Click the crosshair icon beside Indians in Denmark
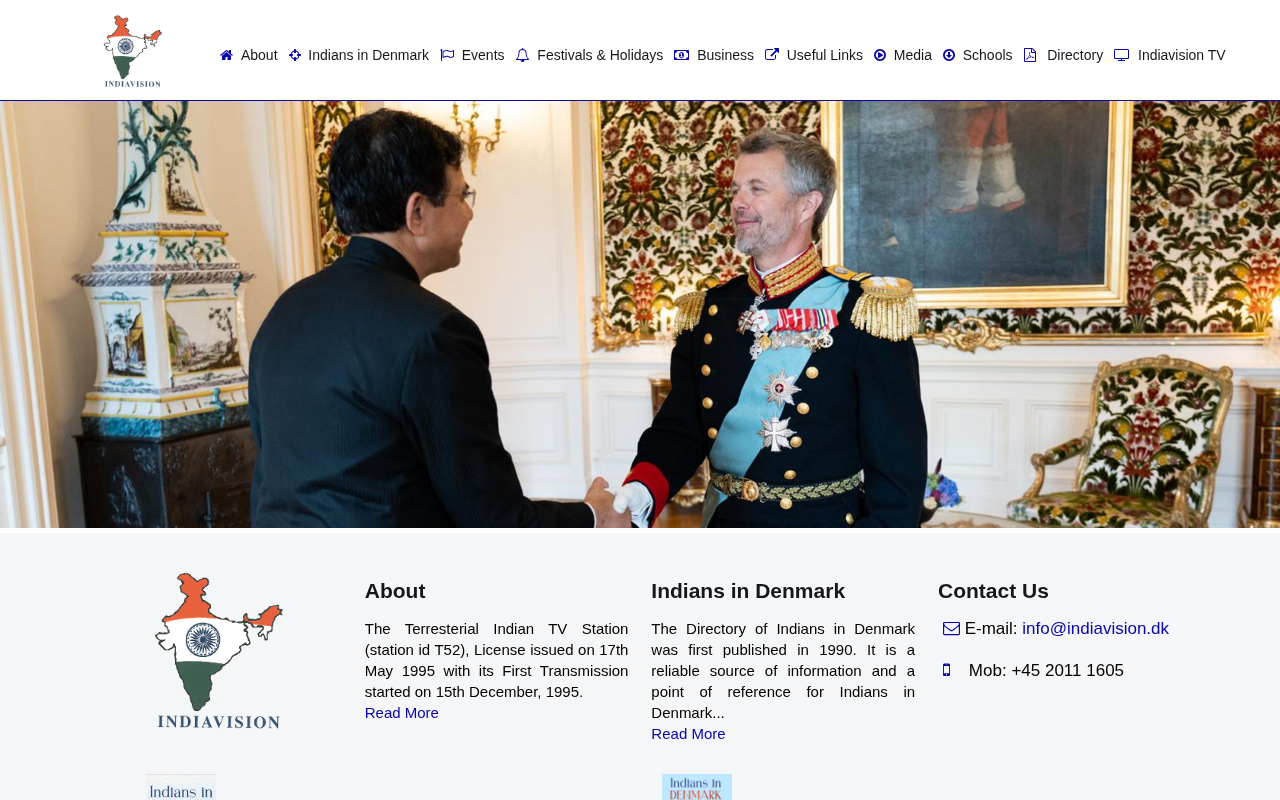The height and width of the screenshot is (800, 1280). 295,55
